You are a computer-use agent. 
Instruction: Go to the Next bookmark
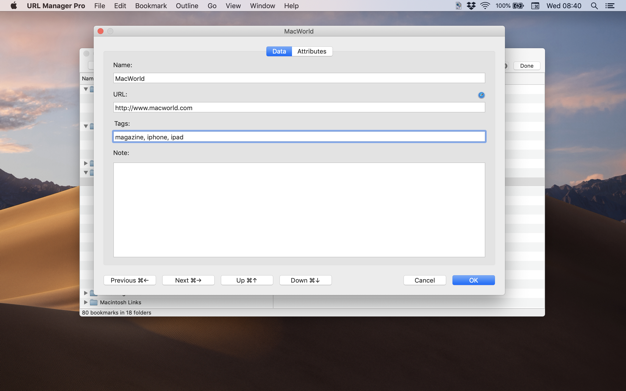click(x=188, y=280)
